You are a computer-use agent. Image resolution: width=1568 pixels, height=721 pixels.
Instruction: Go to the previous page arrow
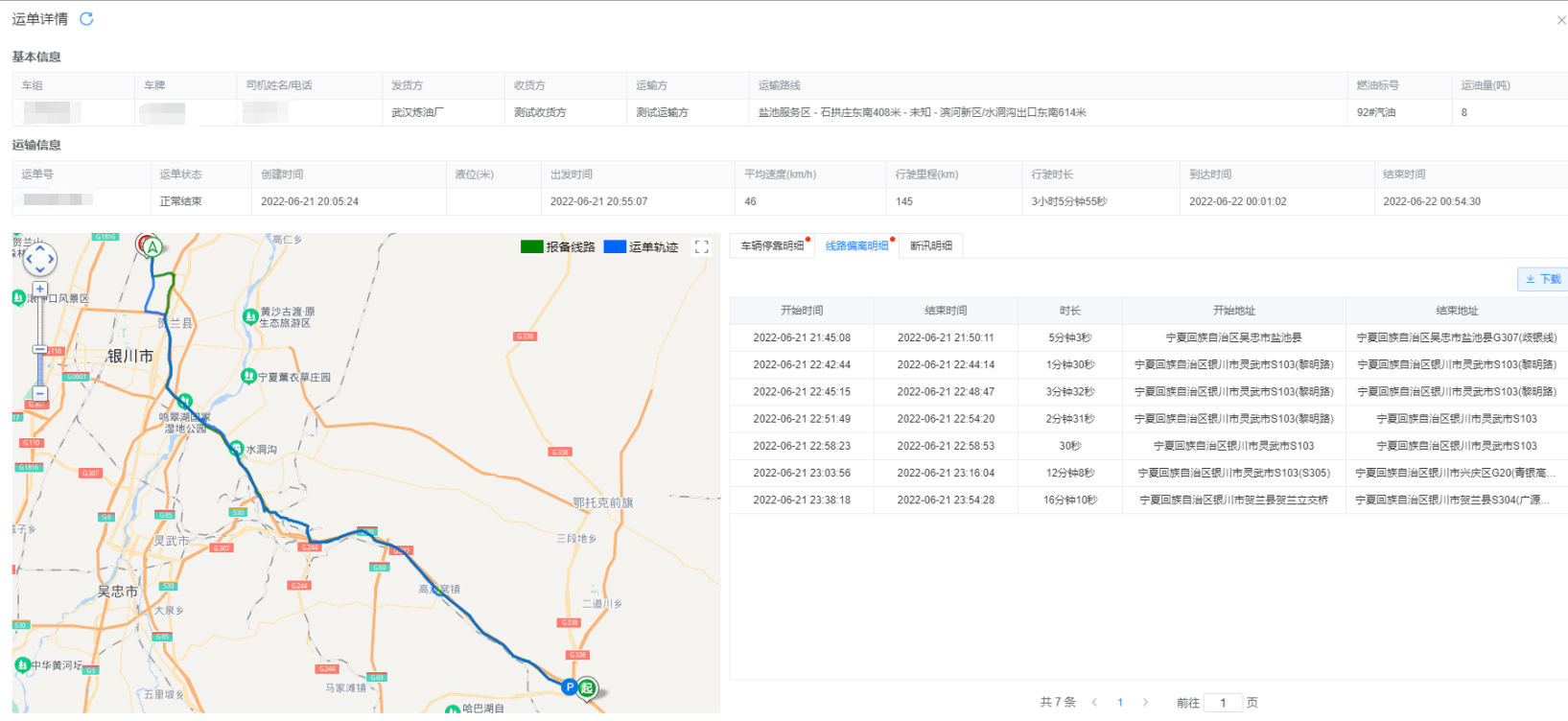(x=1094, y=703)
